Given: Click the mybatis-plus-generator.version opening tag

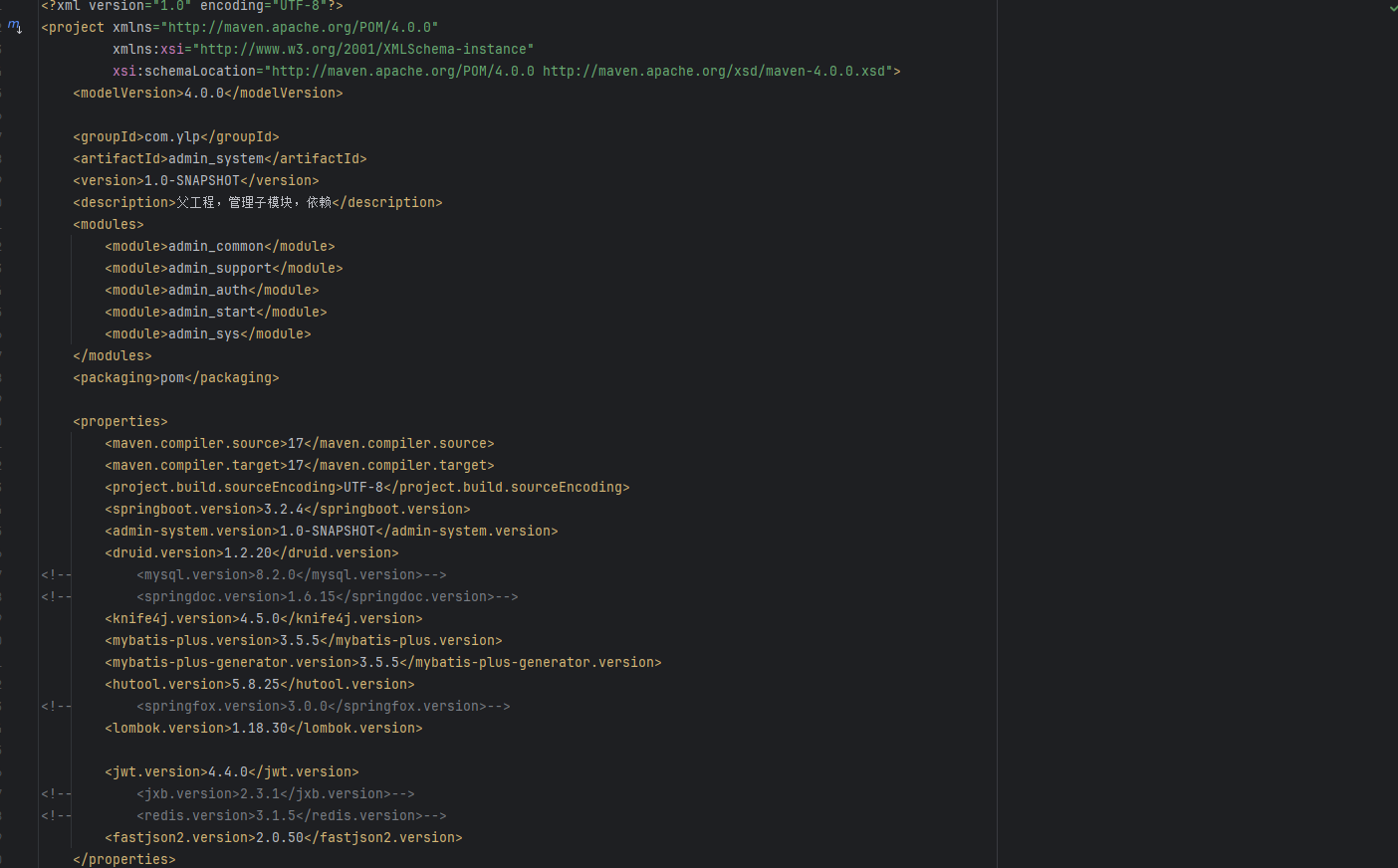Looking at the screenshot, I should pos(232,662).
